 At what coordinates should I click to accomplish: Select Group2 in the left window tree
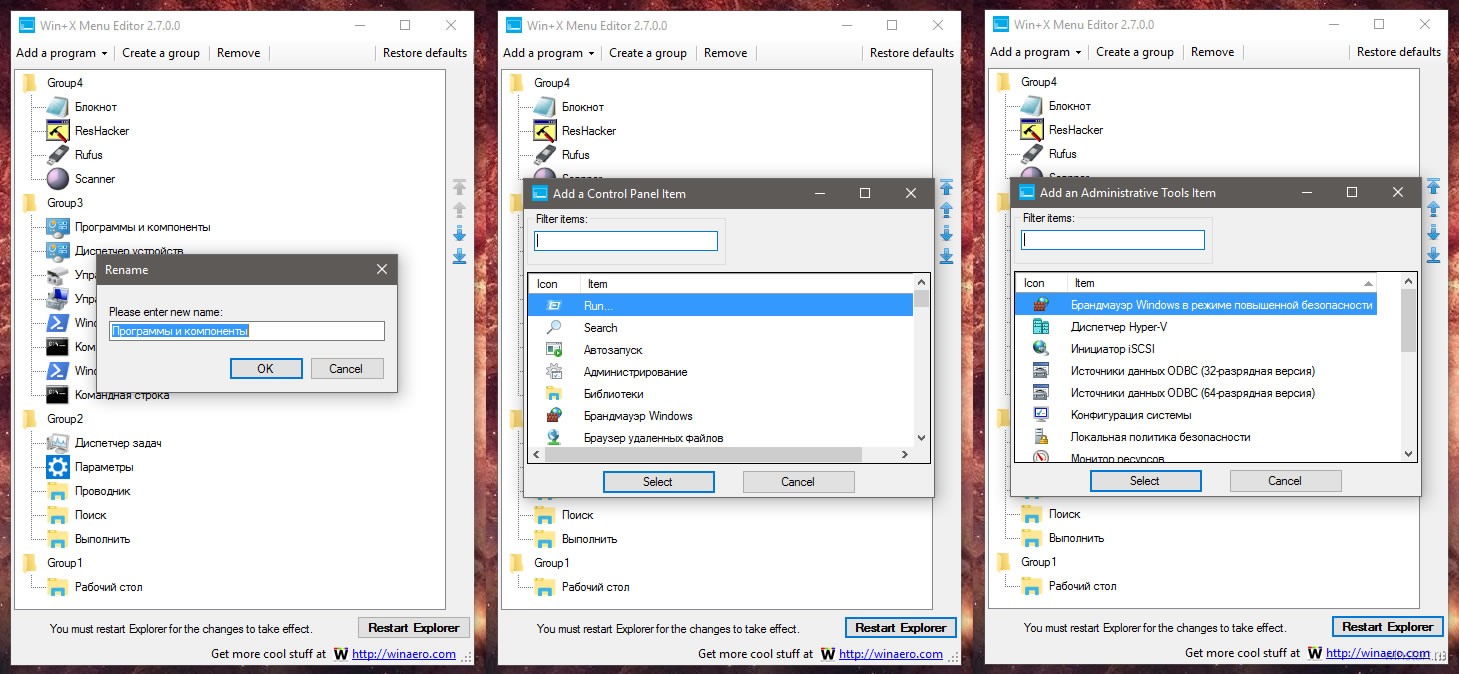tap(65, 419)
